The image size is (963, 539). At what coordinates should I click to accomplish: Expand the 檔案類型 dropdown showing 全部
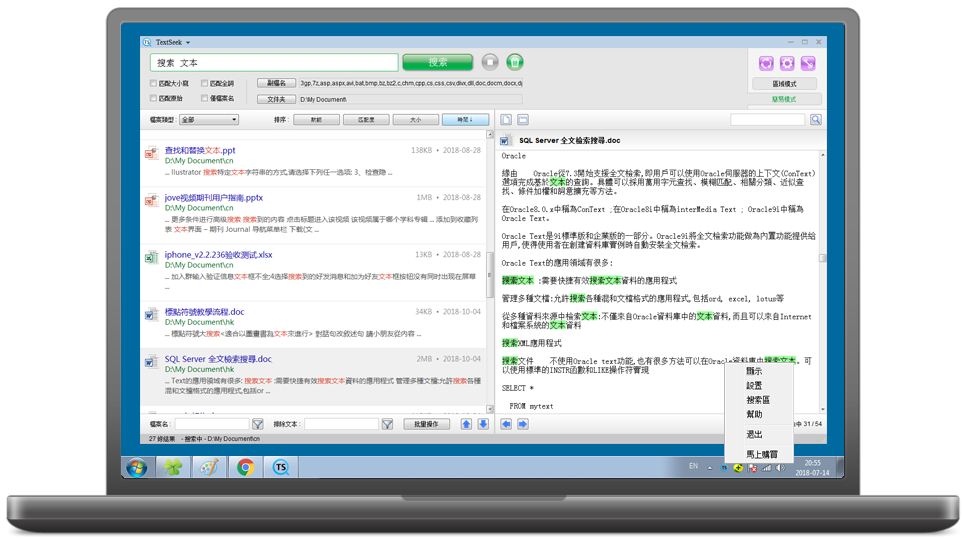208,120
